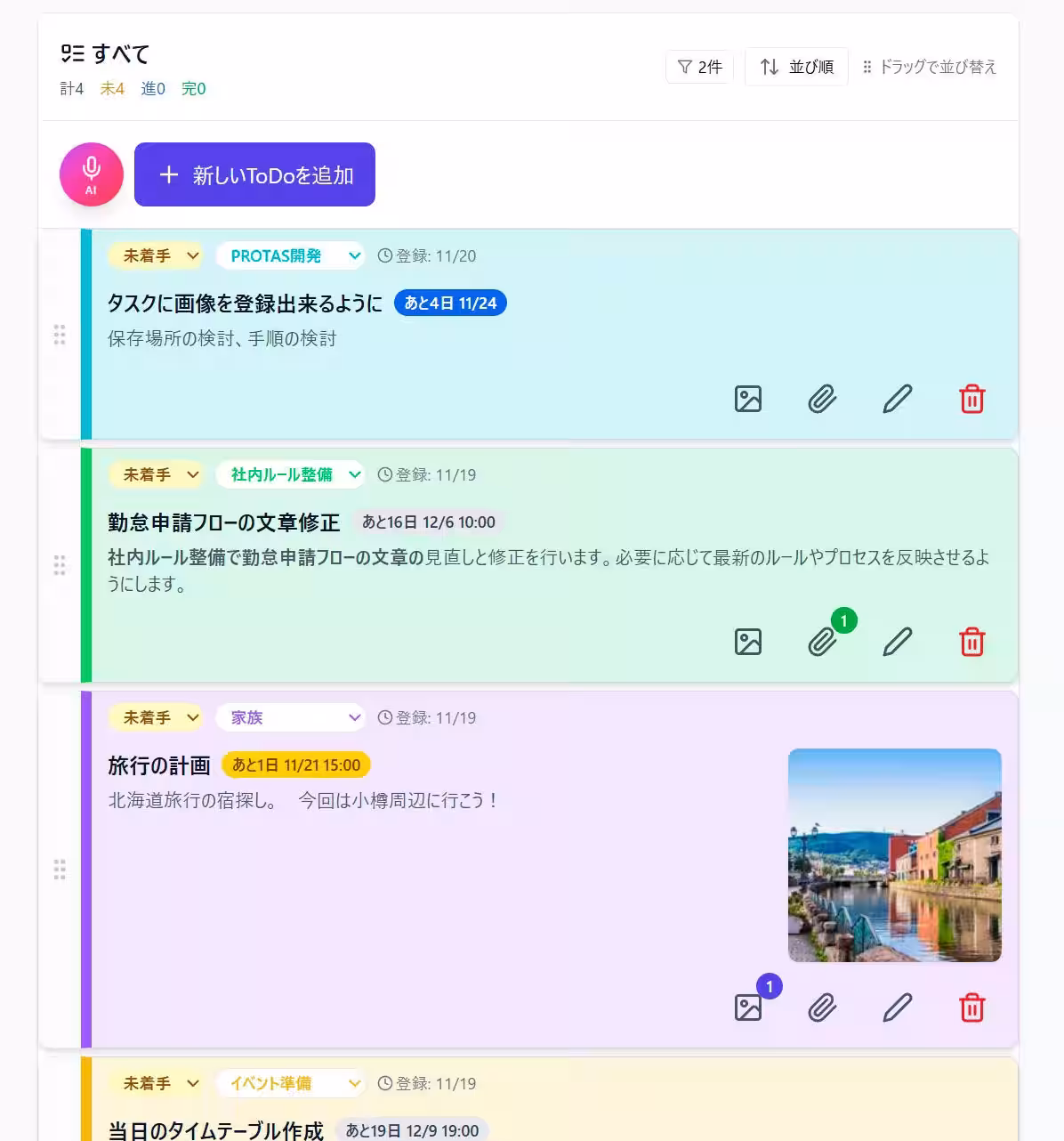Select the 完0 completed filter
This screenshot has width=1064, height=1141.
(193, 88)
